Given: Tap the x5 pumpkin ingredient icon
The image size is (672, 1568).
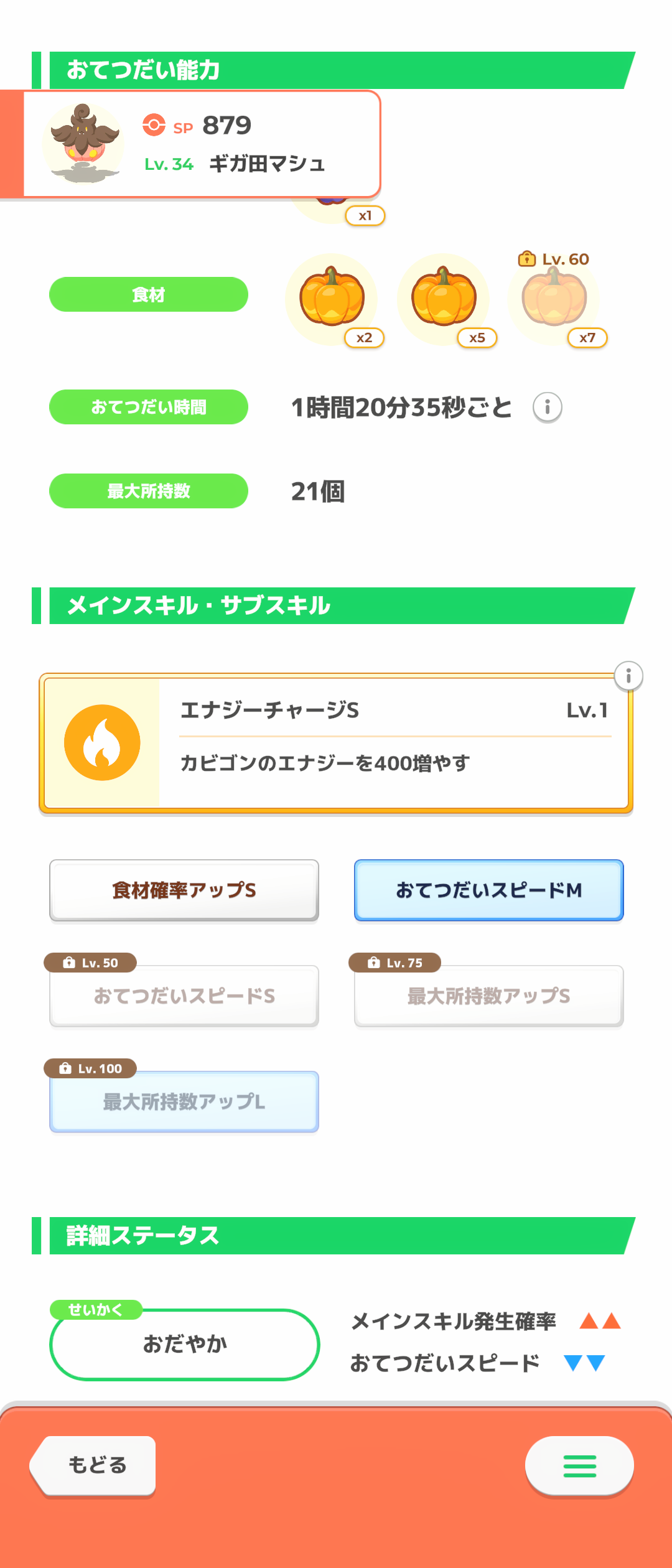Looking at the screenshot, I should click(443, 297).
